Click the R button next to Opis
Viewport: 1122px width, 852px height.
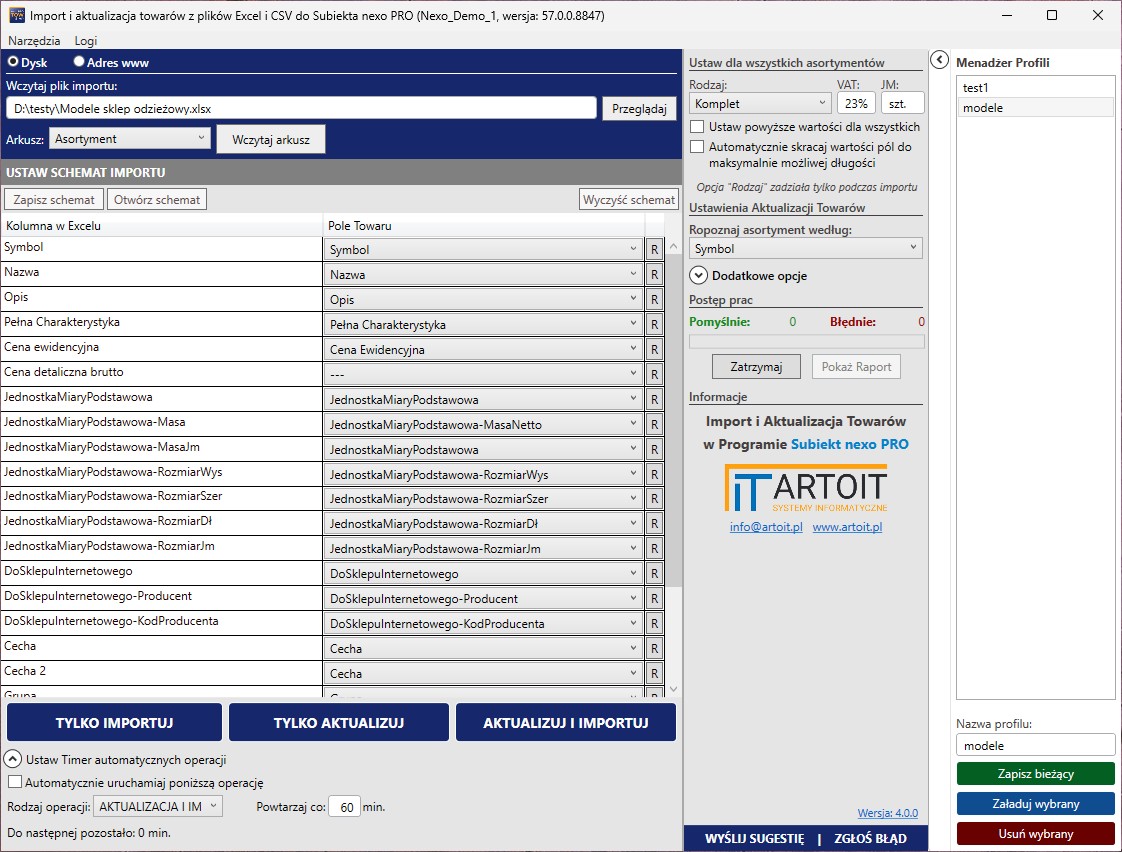(655, 299)
